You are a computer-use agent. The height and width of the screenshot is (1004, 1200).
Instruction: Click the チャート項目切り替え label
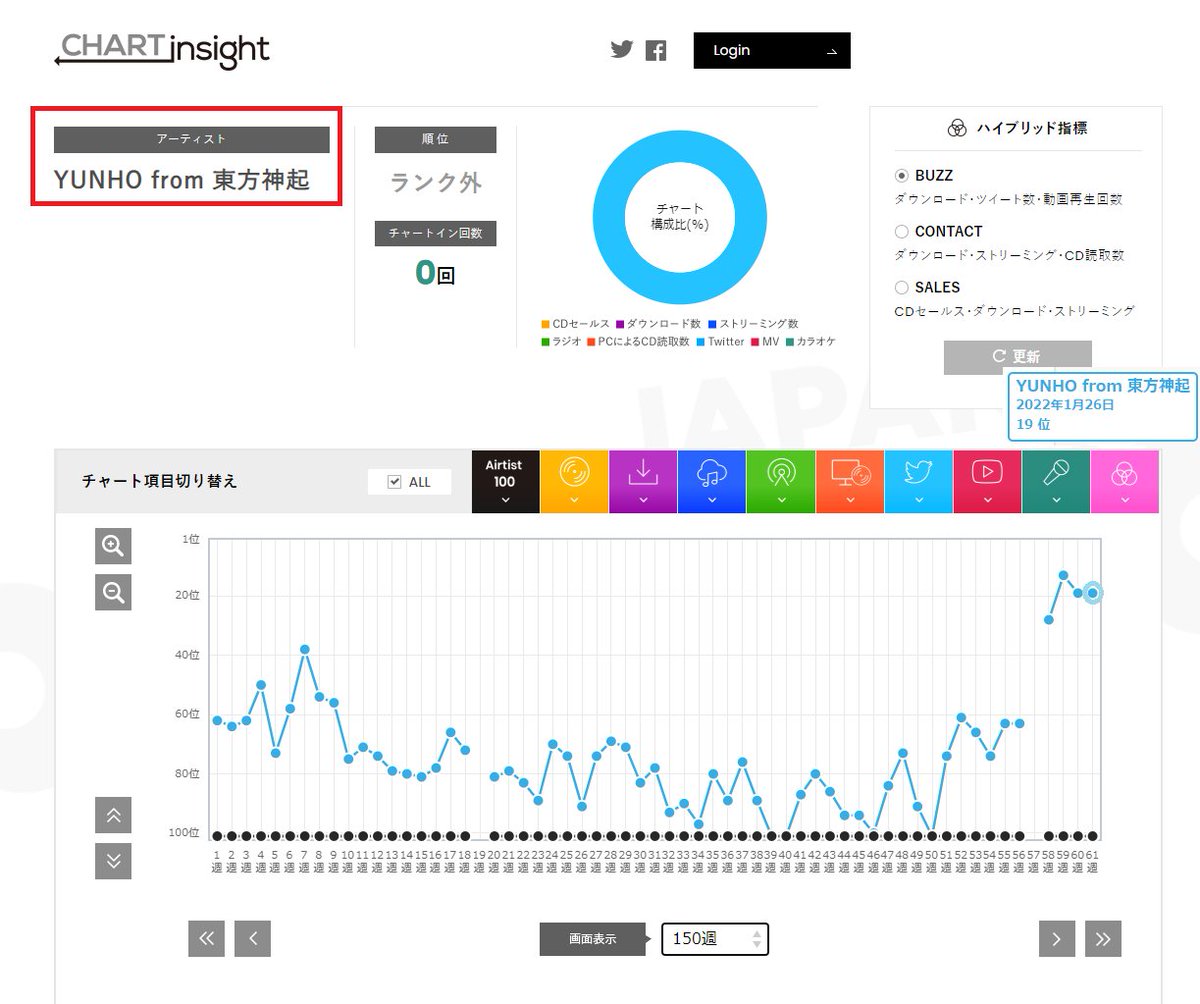(x=160, y=481)
